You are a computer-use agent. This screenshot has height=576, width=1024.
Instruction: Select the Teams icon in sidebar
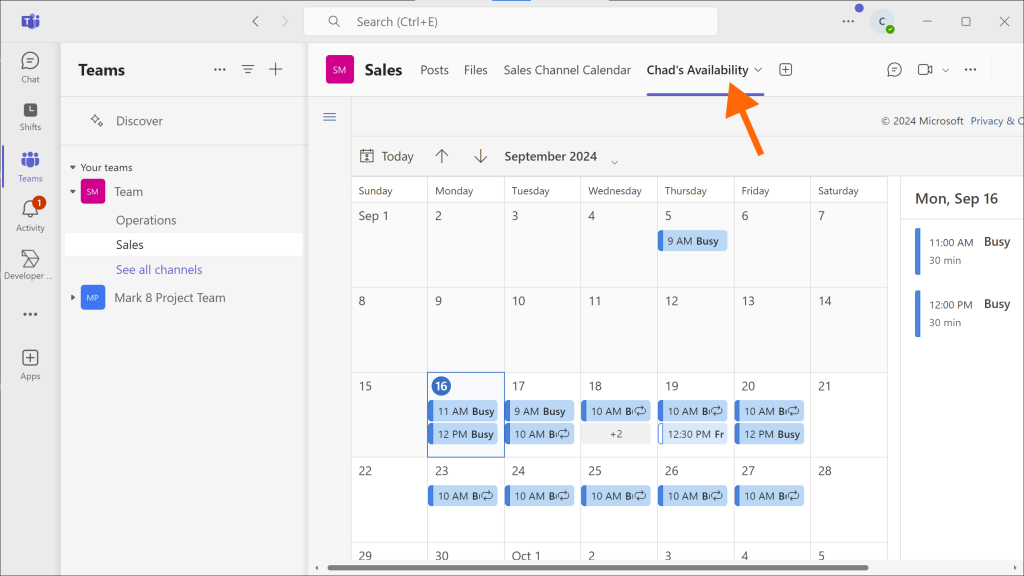click(x=30, y=167)
